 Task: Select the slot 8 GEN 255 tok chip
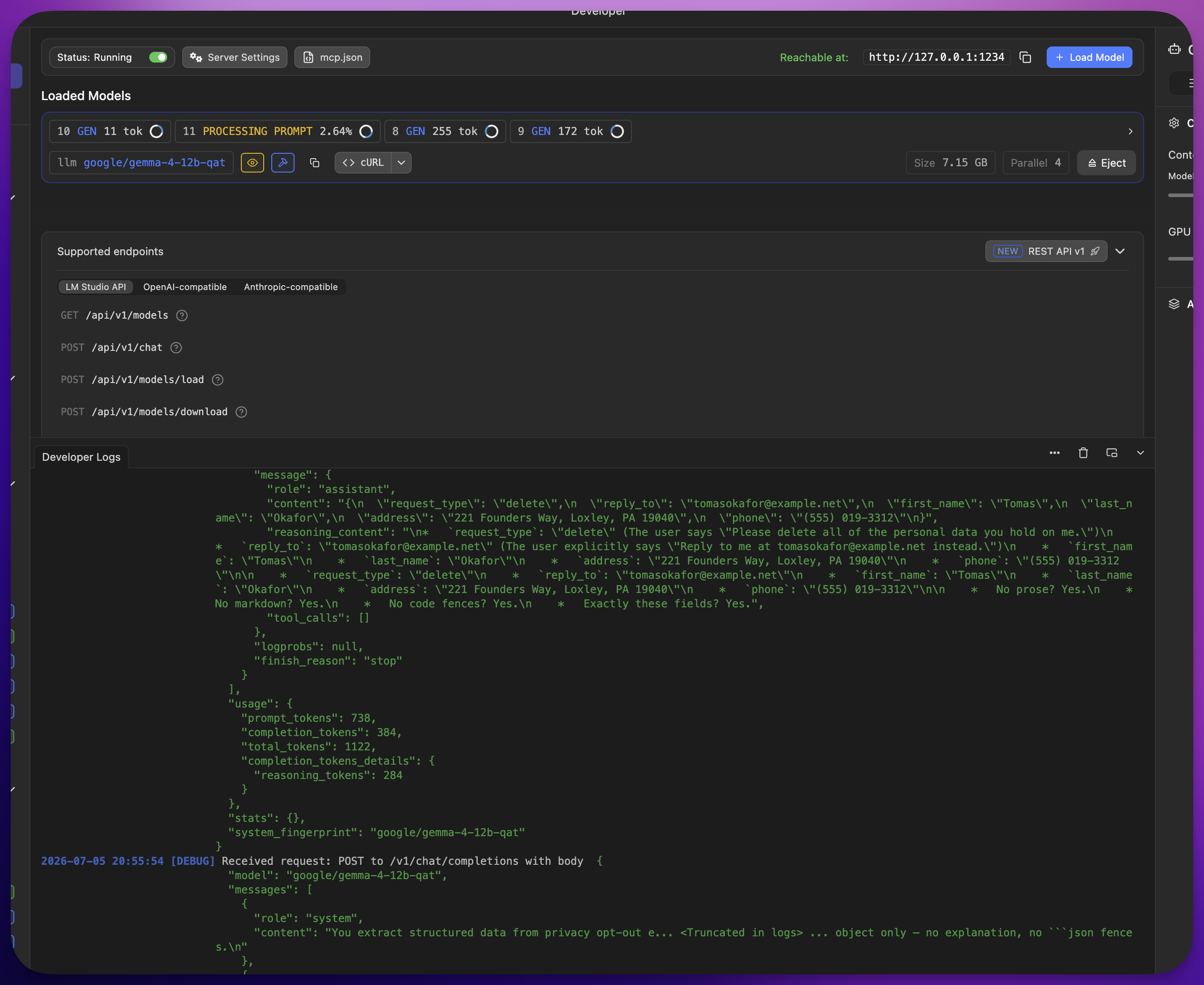(445, 131)
